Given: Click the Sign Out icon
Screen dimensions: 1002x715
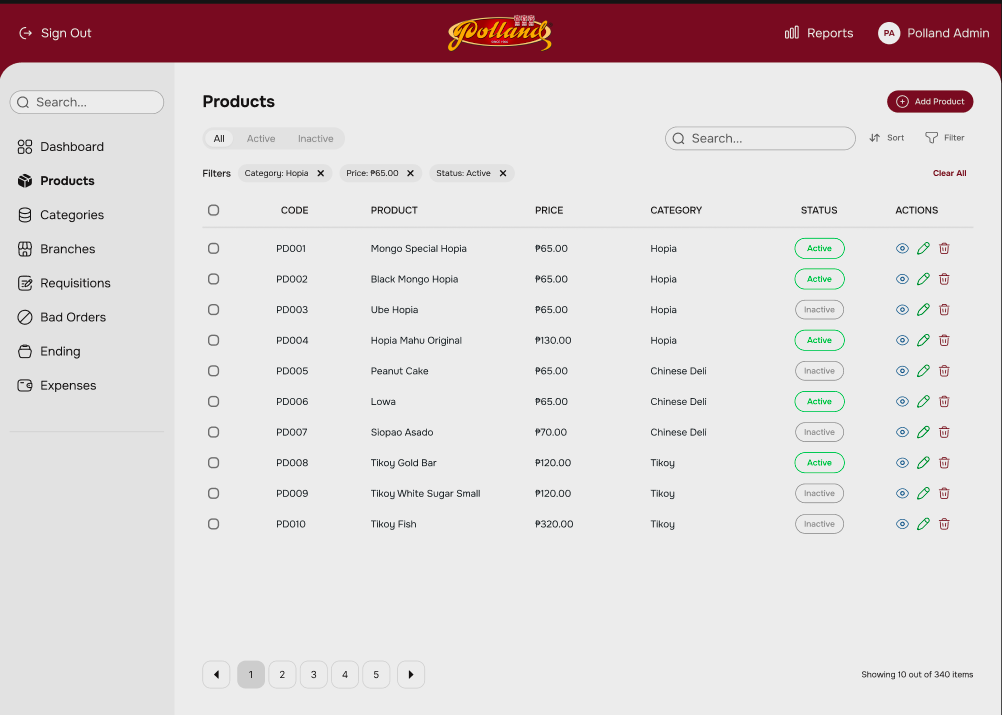Looking at the screenshot, I should click(26, 33).
